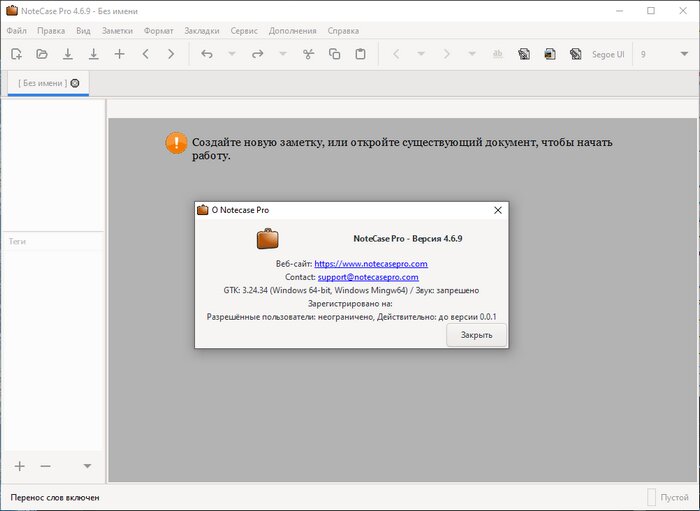Click the left chevron right after toolbar plus icon

click(x=145, y=54)
